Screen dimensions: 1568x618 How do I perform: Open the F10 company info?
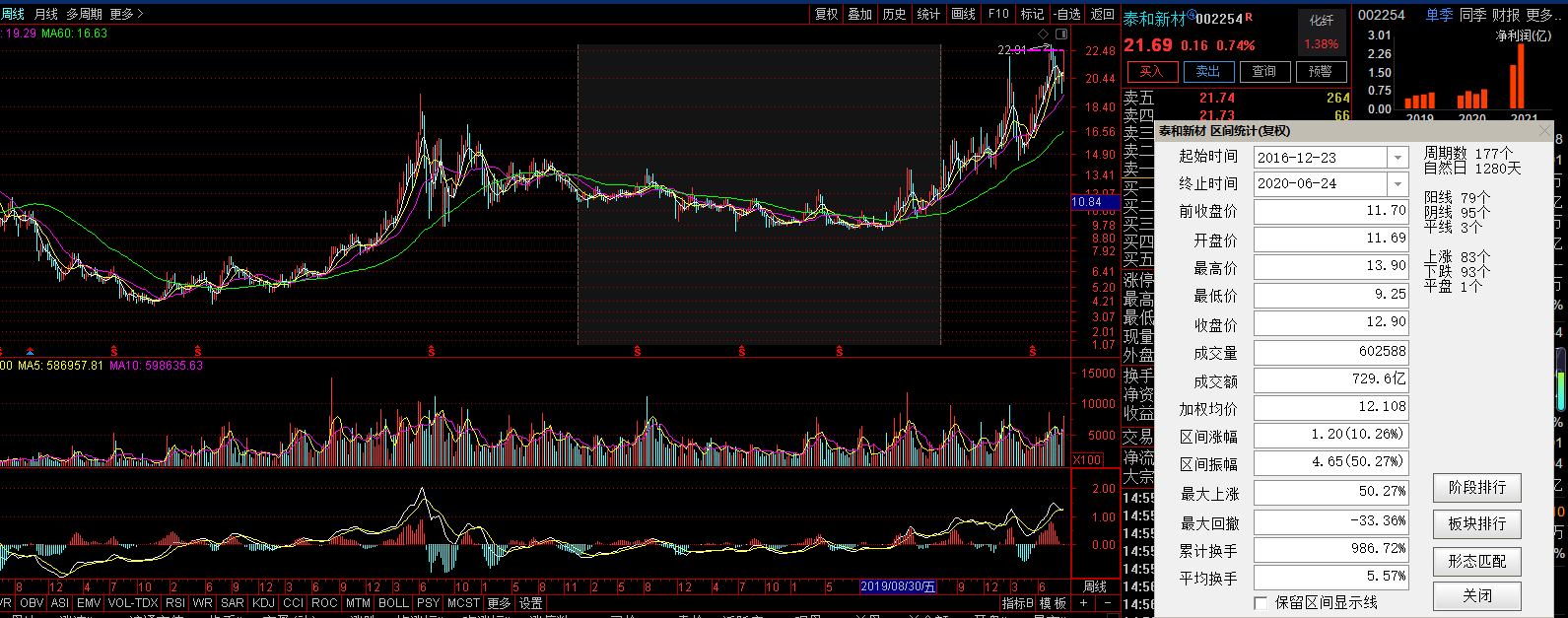coord(998,14)
